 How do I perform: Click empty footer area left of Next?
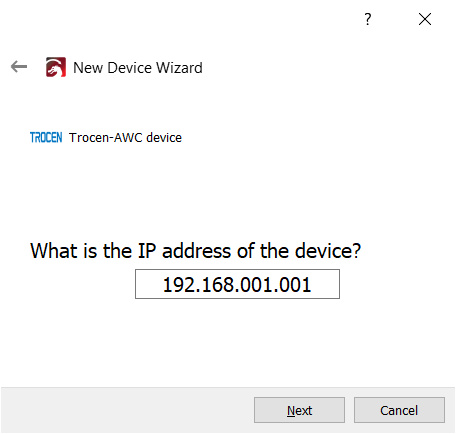127,410
